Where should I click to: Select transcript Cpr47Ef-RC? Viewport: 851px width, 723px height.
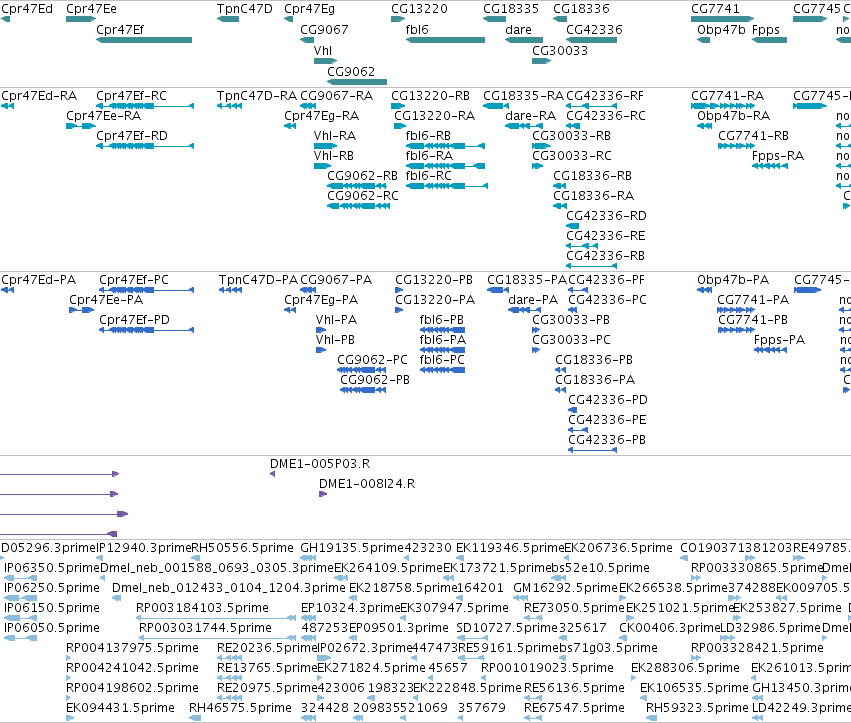pyautogui.click(x=145, y=106)
